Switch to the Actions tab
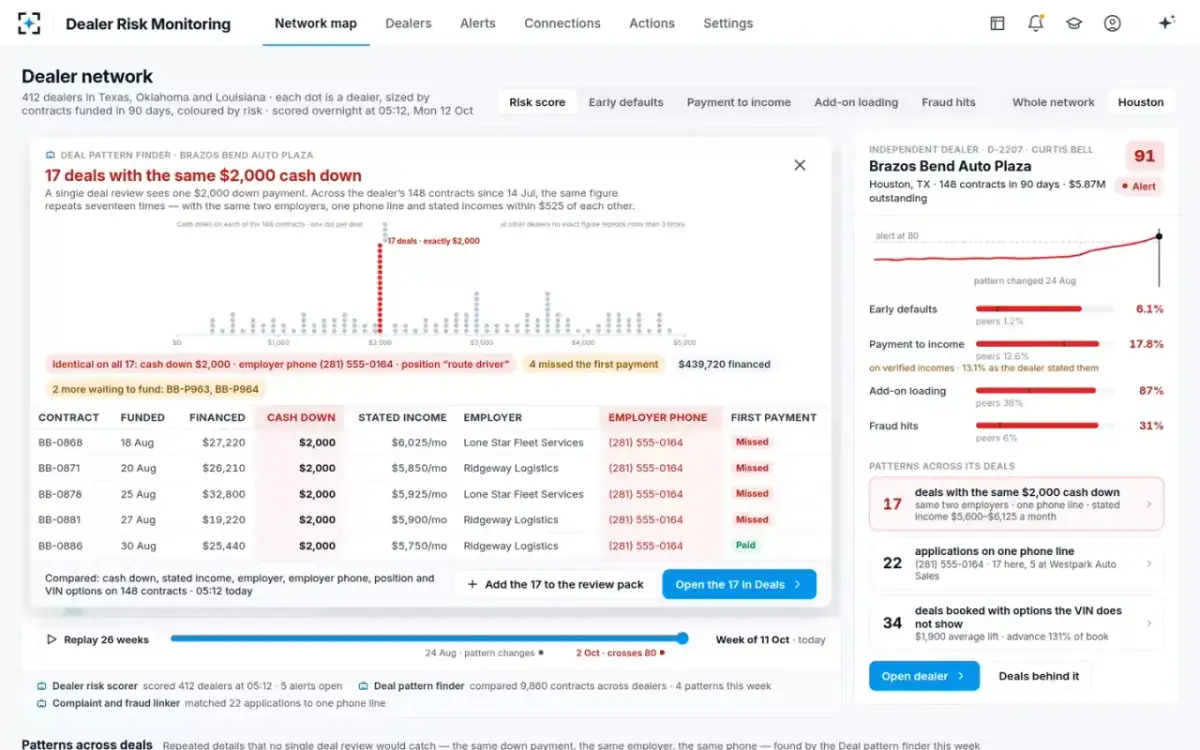This screenshot has height=750, width=1200. pos(652,23)
